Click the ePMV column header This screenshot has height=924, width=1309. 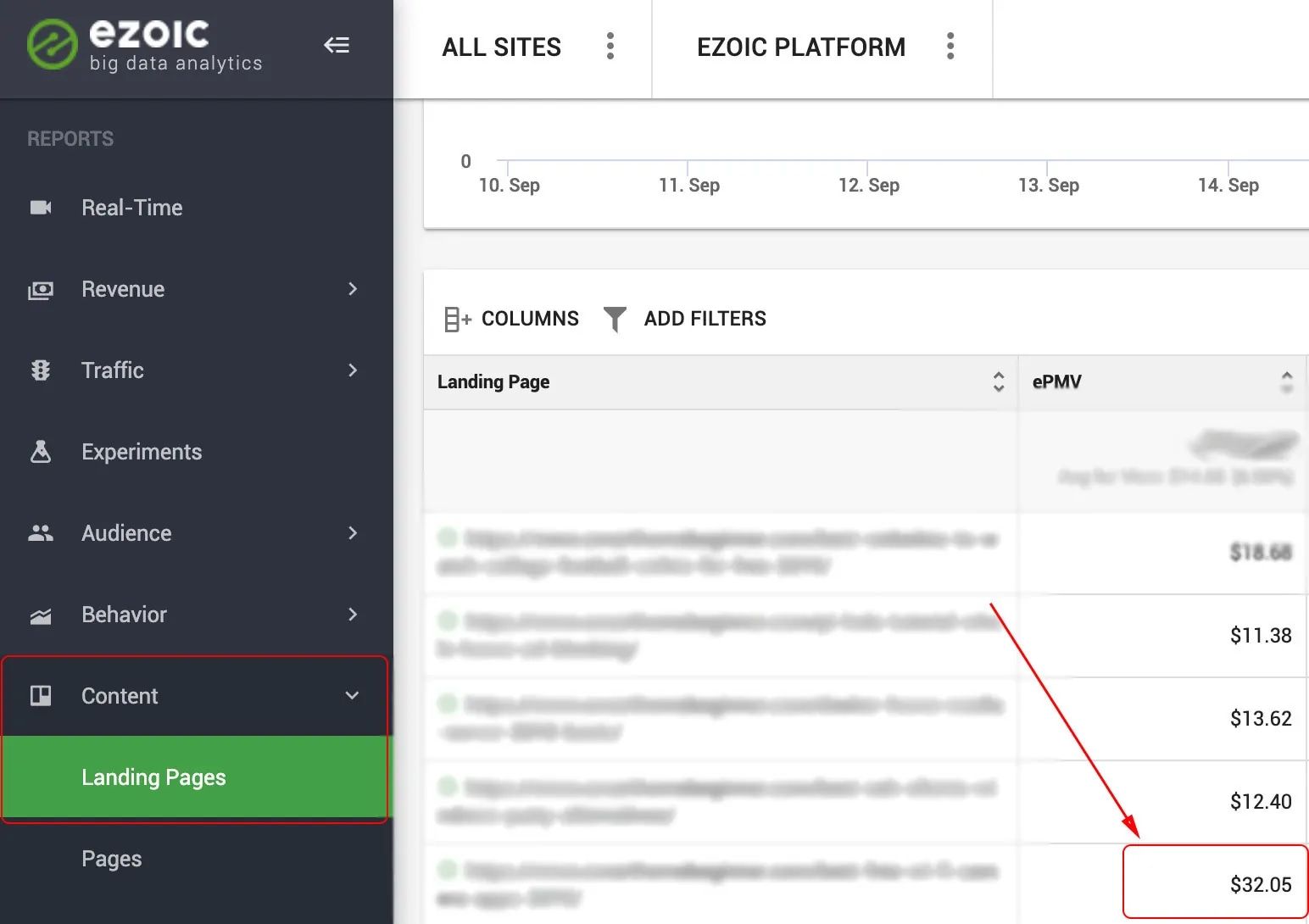click(x=1162, y=382)
